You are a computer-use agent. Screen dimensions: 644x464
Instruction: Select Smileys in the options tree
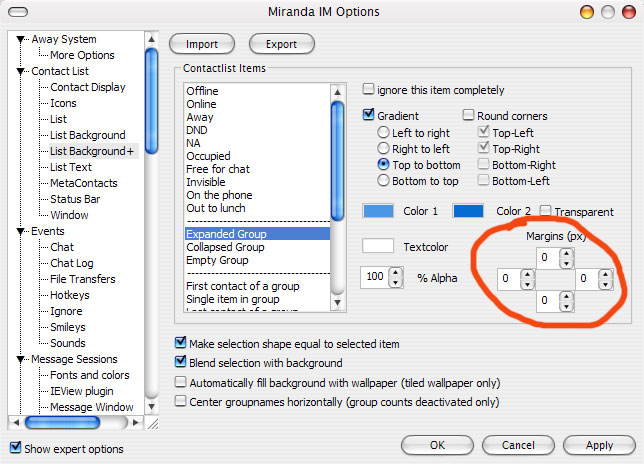68,327
